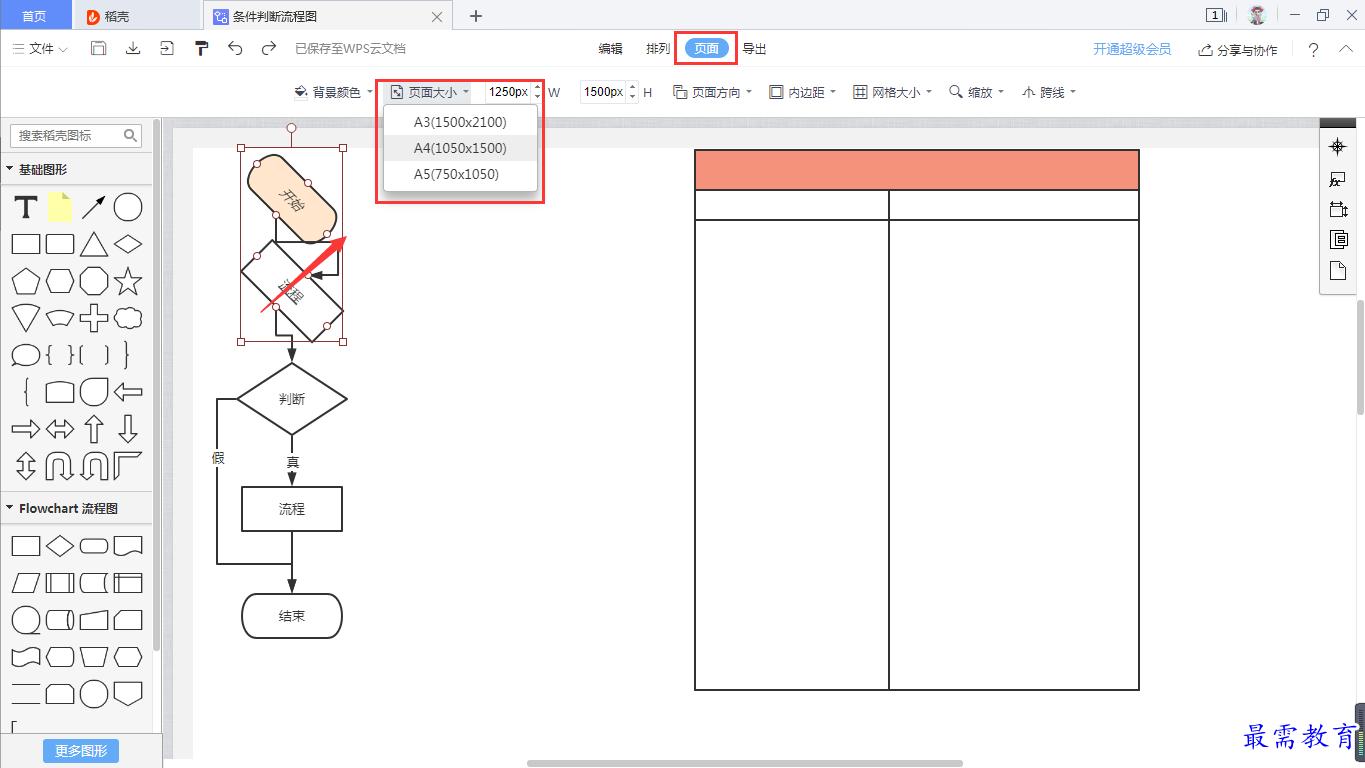Select the 判断 diamond on the canvas

click(292, 399)
